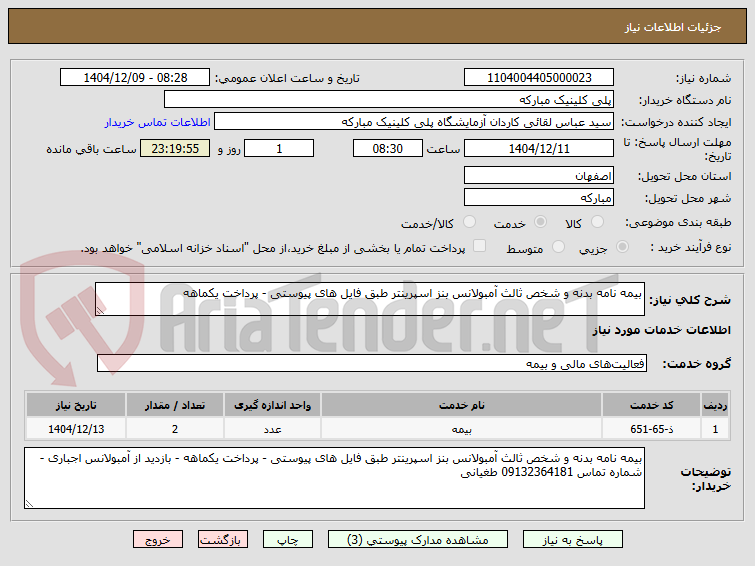Click the ایجاد کننده درخواست field

coord(414,121)
